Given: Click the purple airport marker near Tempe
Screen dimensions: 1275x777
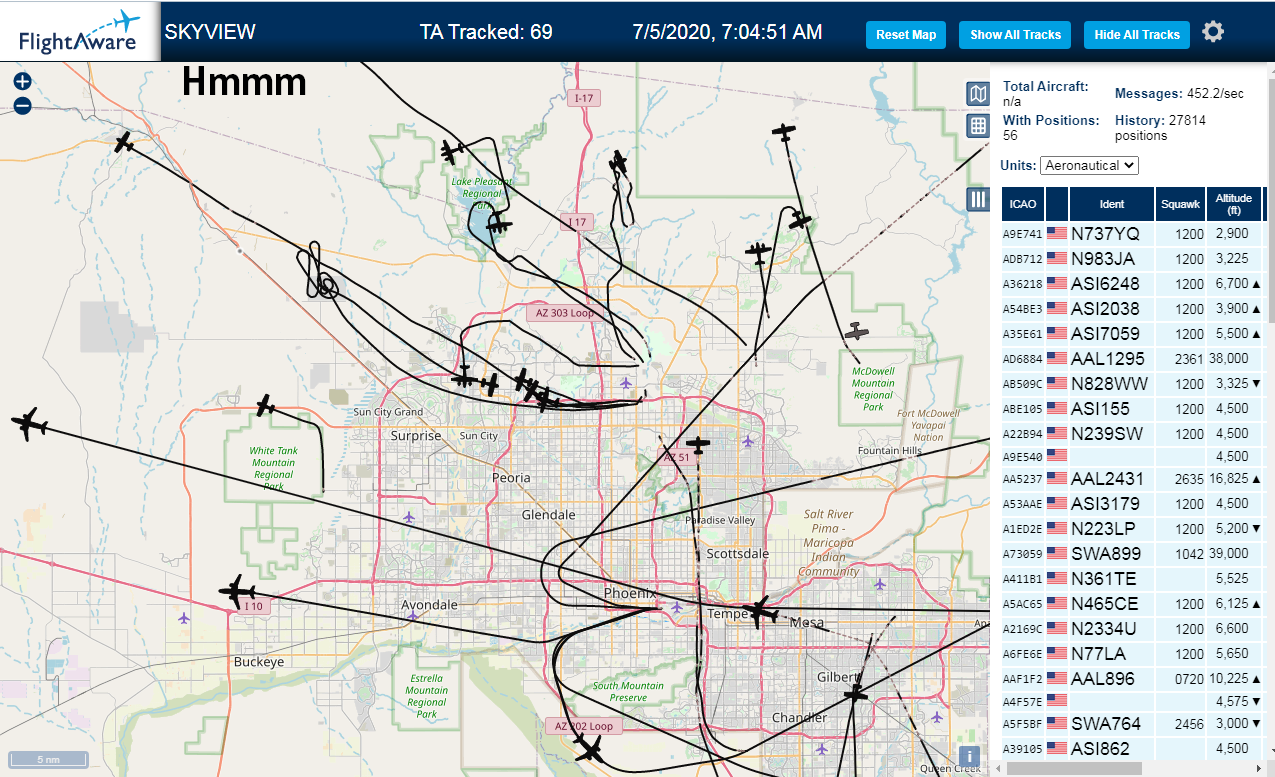Looking at the screenshot, I should [678, 606].
